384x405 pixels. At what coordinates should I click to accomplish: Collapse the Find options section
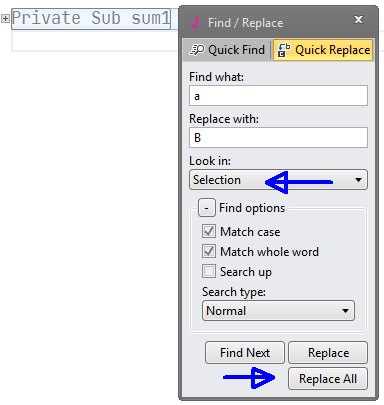point(207,208)
